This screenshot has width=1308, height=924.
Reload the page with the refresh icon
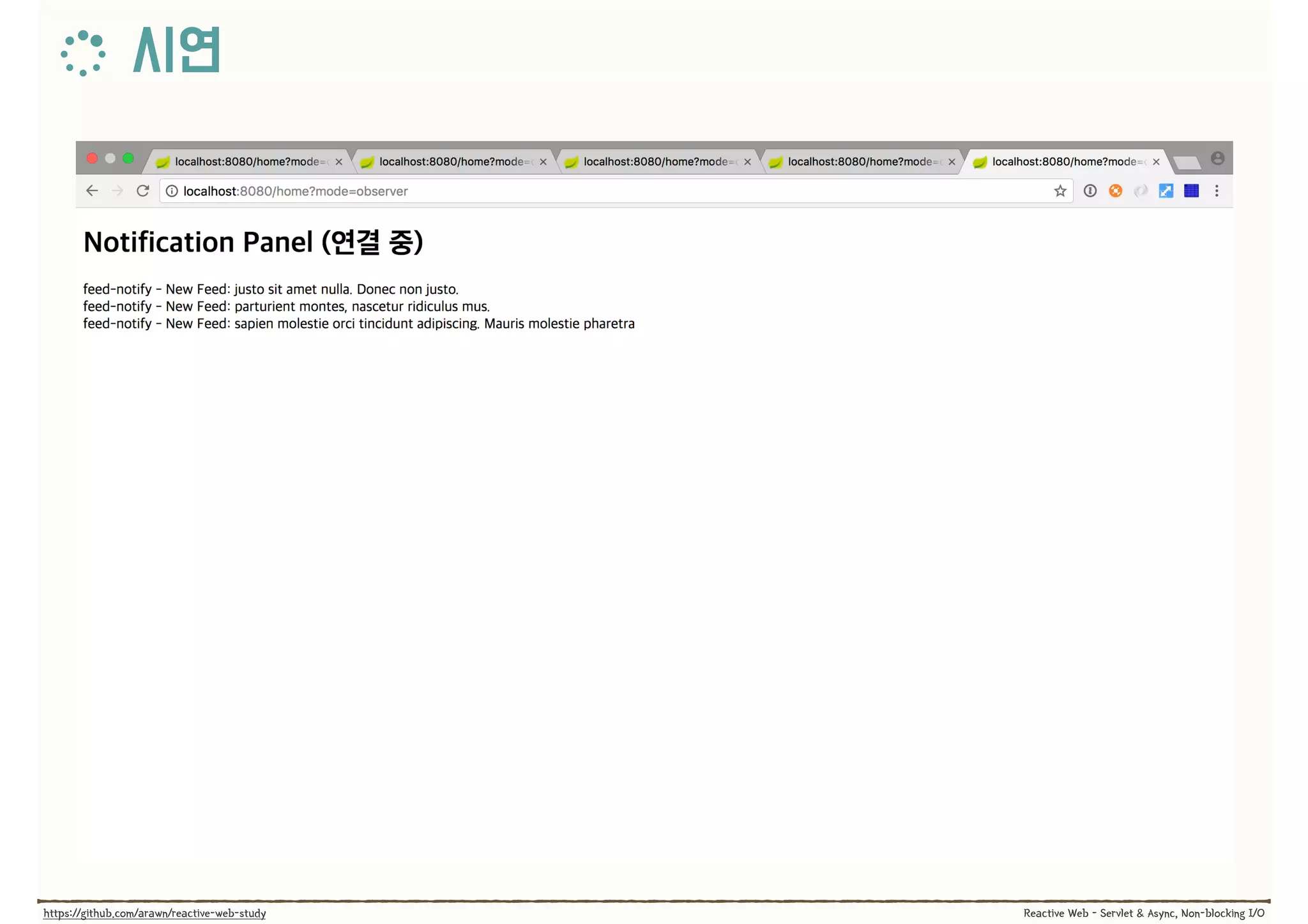143,191
